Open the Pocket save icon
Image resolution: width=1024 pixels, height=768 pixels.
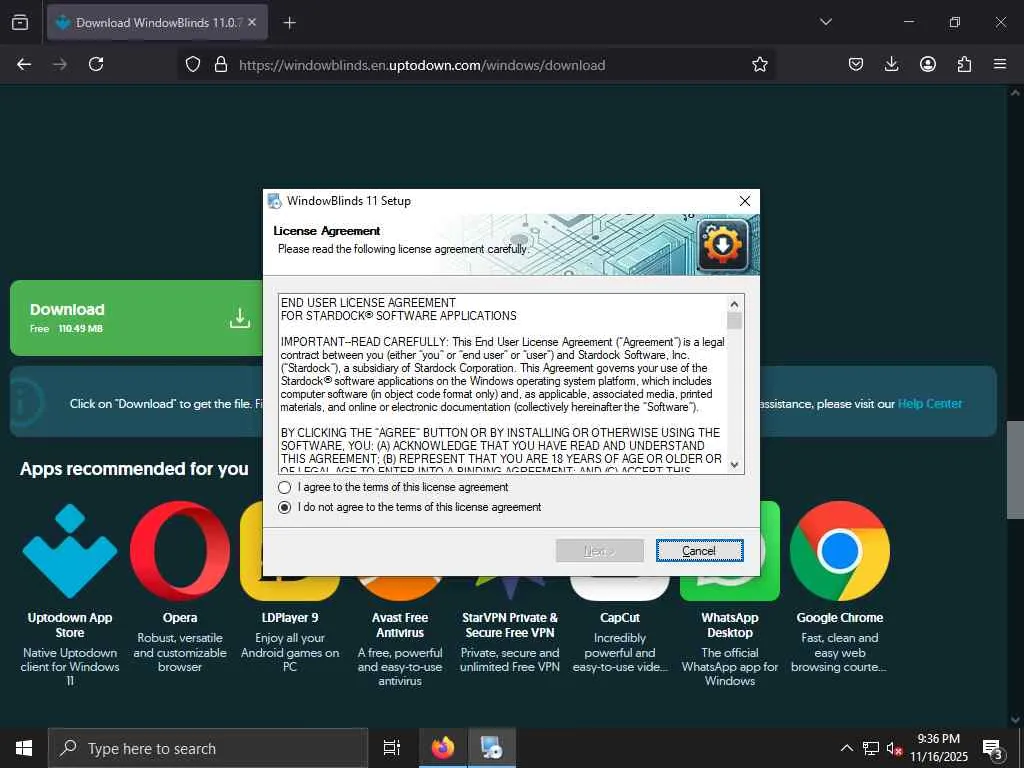coord(856,64)
